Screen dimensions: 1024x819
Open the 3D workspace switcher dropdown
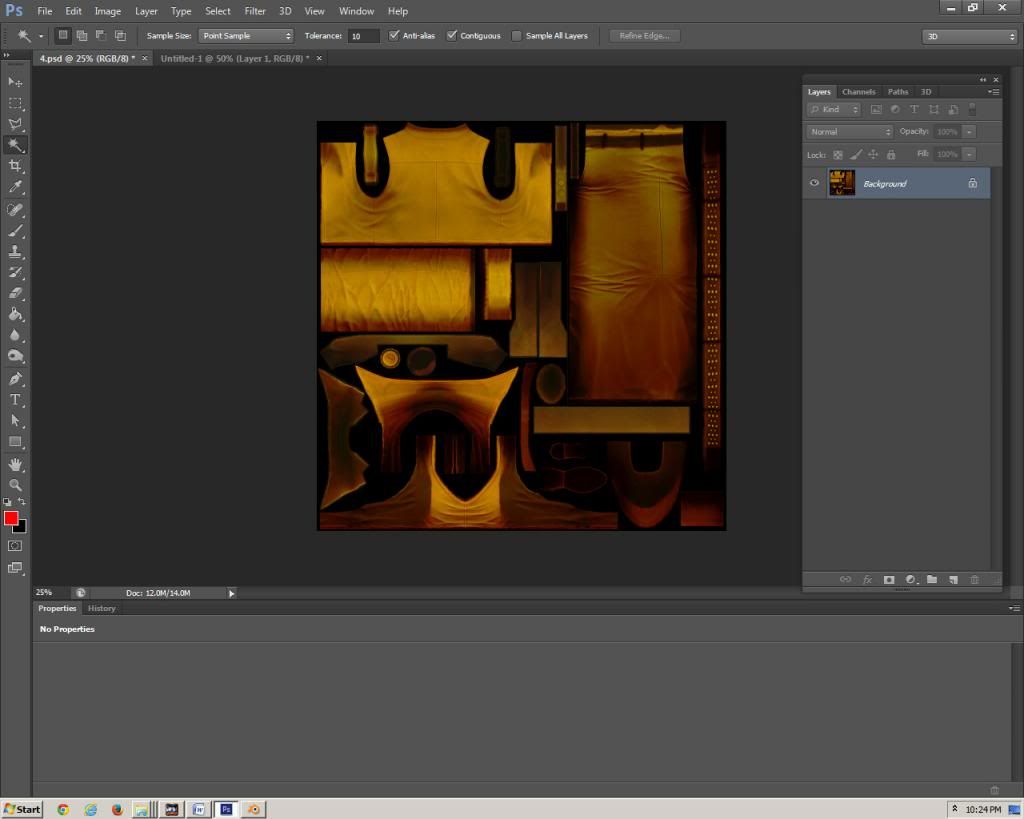click(969, 36)
